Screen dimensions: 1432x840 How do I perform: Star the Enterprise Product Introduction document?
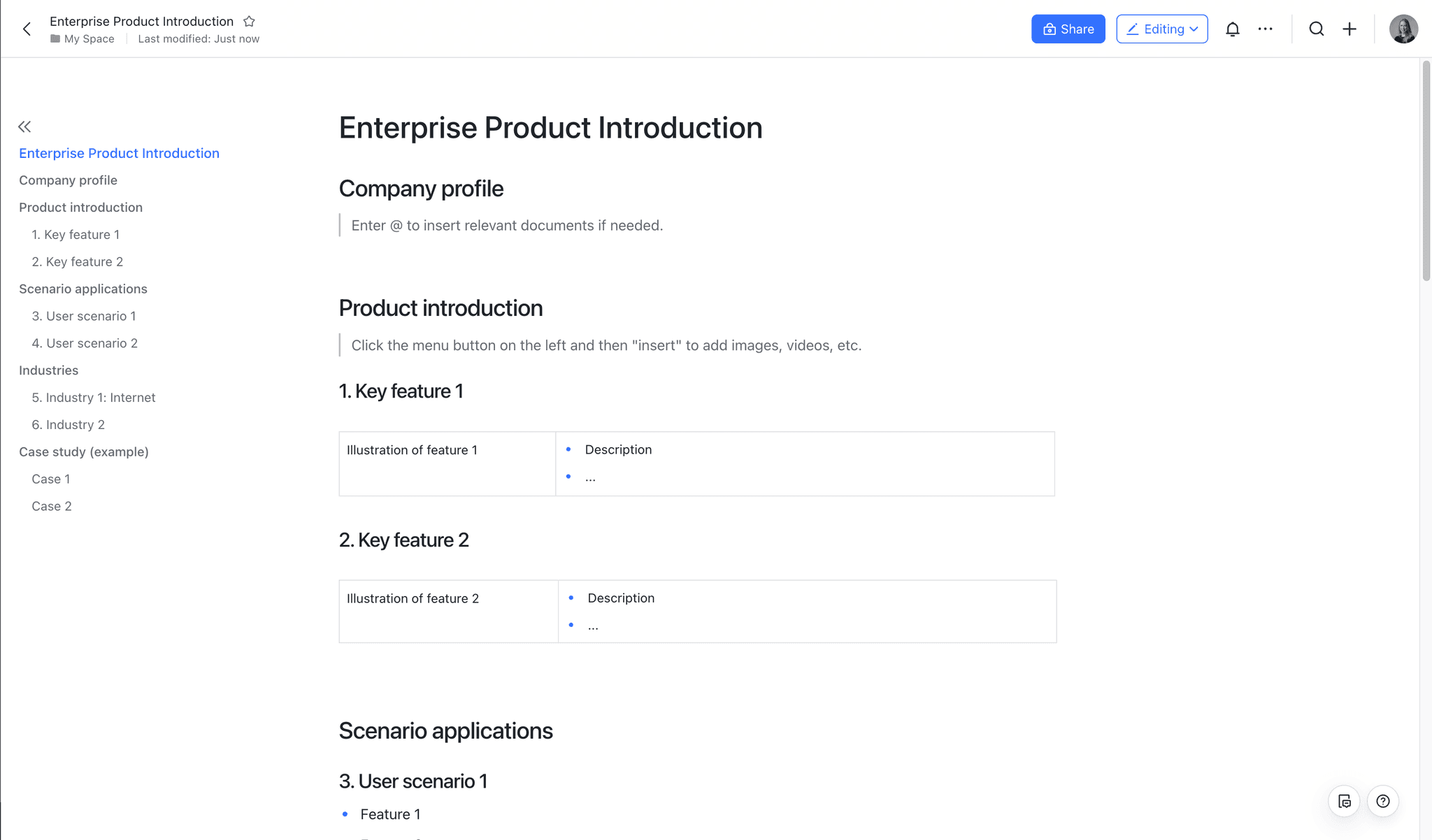pos(250,21)
